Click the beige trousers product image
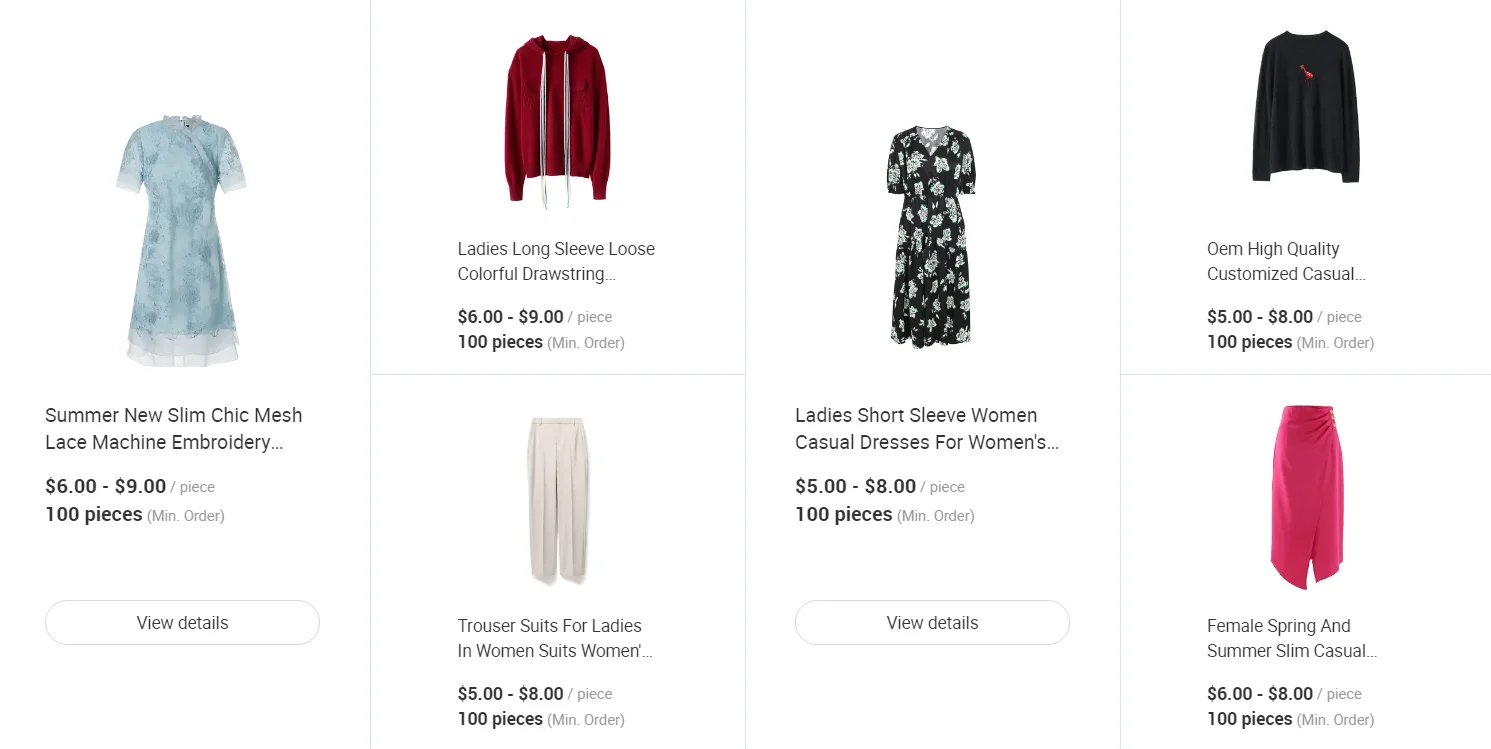 [x=557, y=501]
